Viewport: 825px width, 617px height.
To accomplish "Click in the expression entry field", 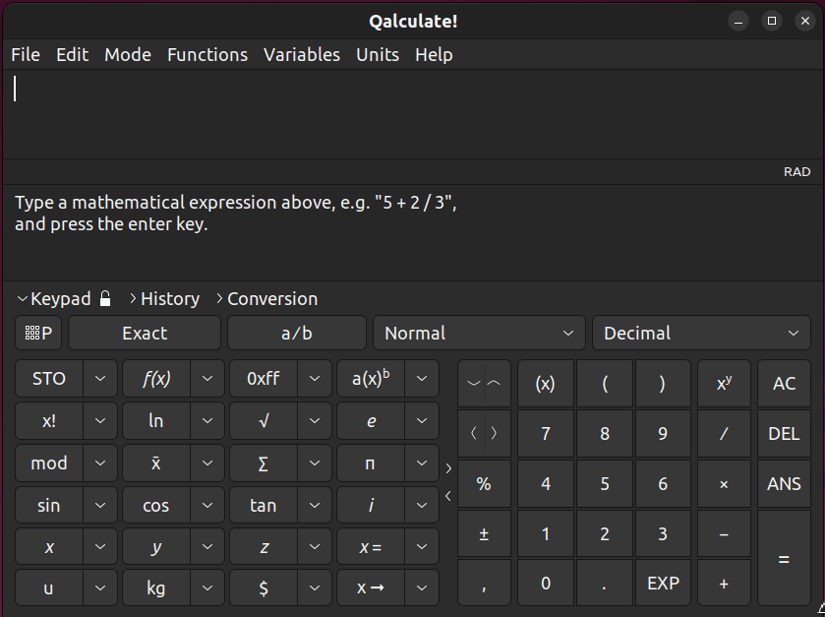I will click(x=412, y=114).
